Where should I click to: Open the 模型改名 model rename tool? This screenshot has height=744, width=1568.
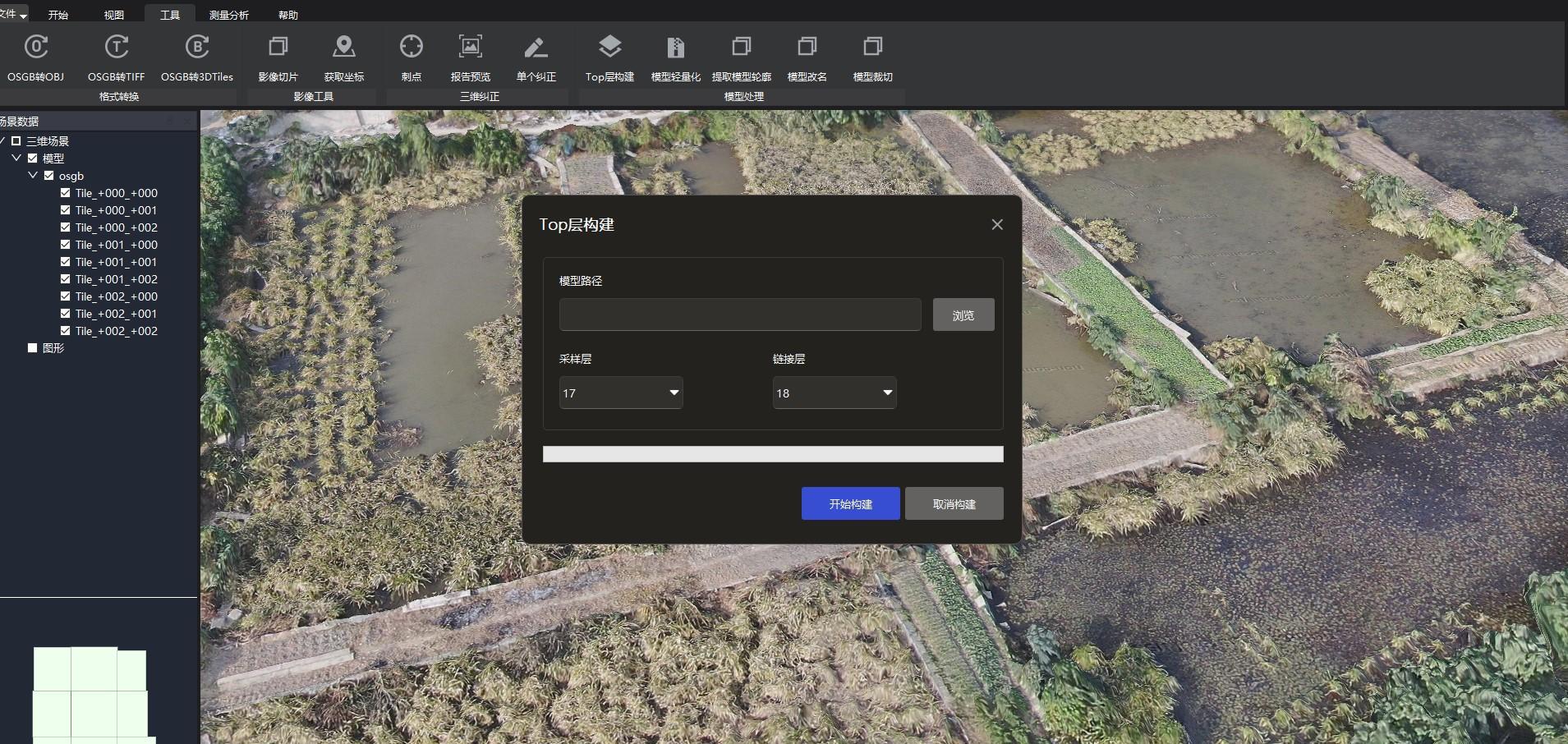(x=807, y=57)
